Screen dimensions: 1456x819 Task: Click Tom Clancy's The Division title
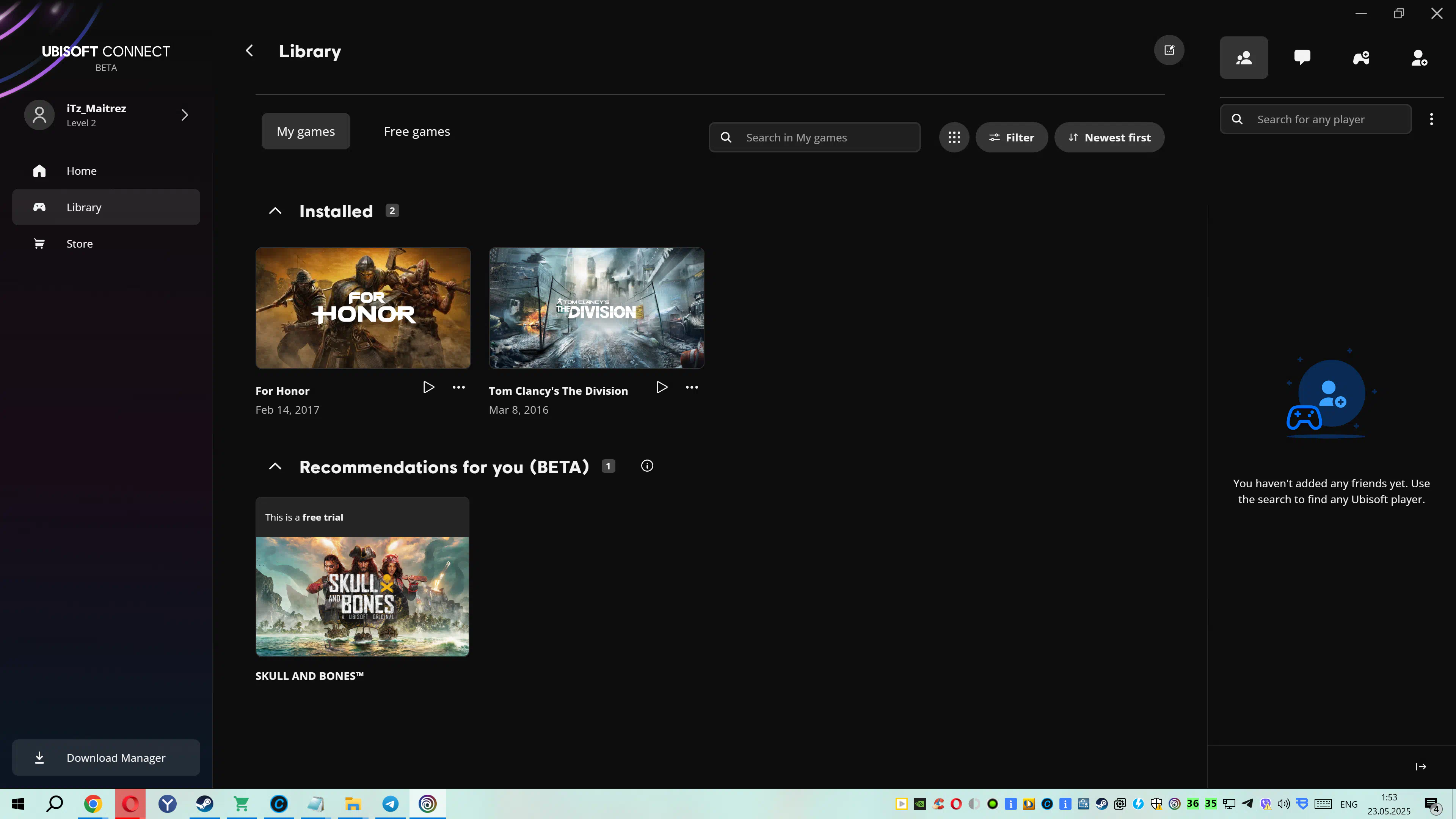click(x=558, y=391)
